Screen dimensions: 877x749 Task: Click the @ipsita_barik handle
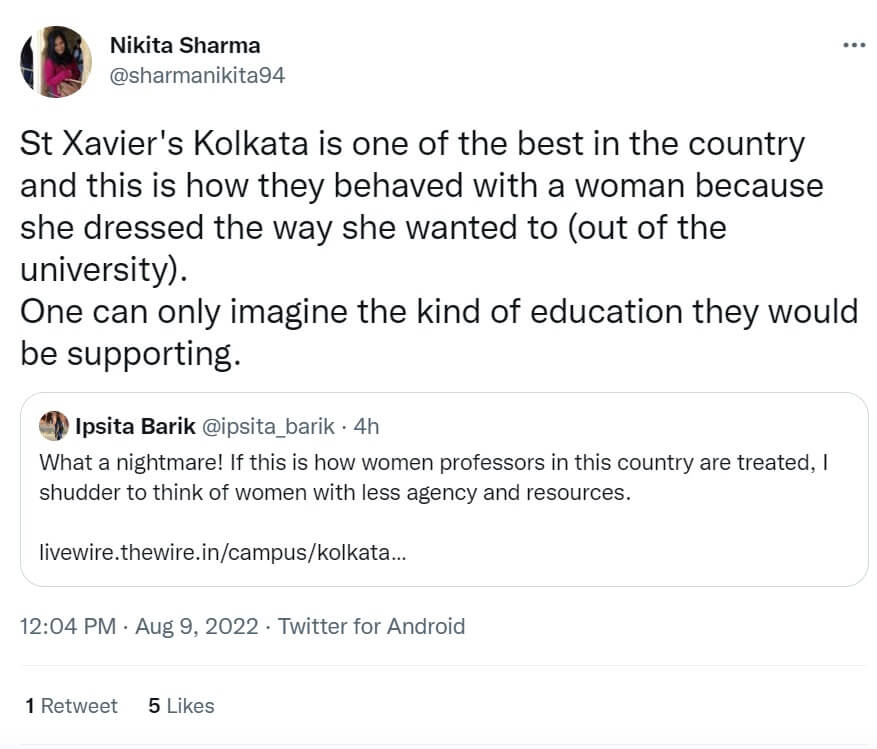pyautogui.click(x=268, y=427)
